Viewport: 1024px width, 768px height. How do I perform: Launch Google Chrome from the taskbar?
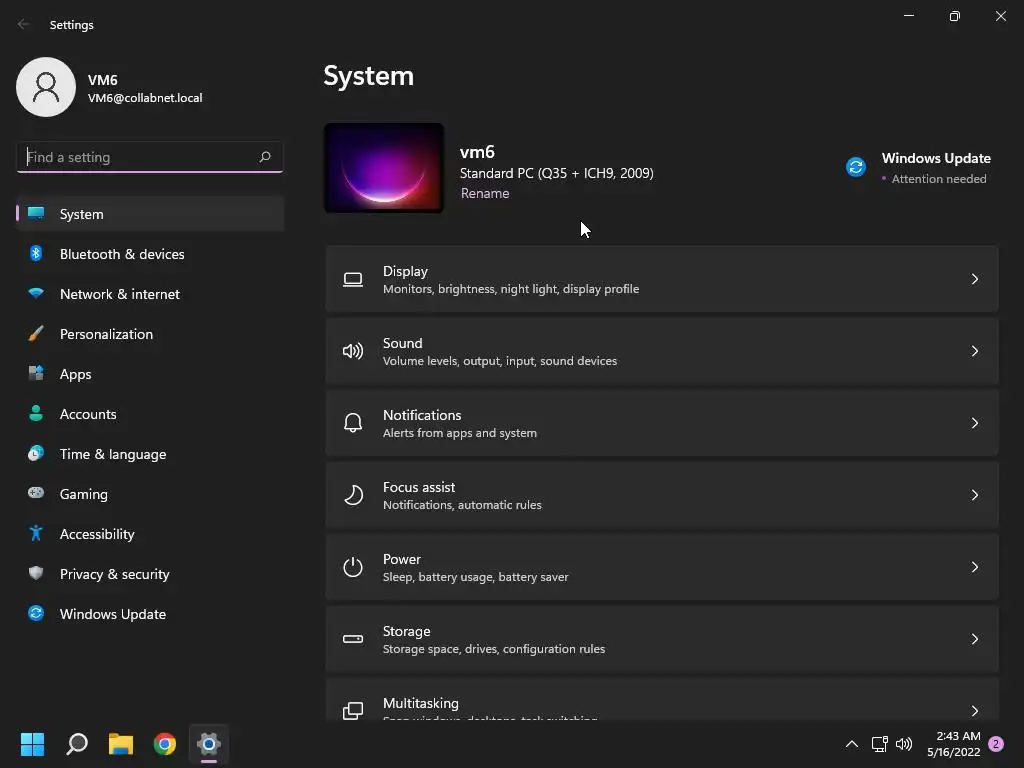pyautogui.click(x=165, y=744)
